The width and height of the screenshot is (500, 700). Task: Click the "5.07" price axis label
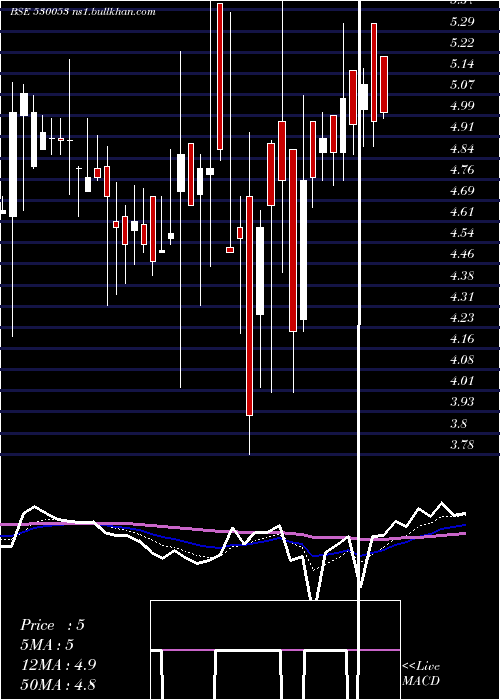[x=462, y=84]
